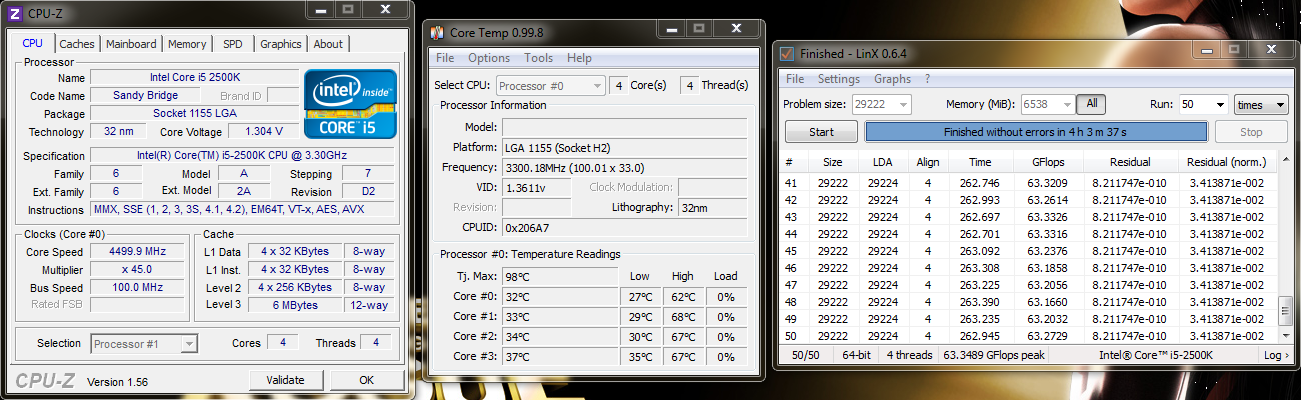Select the CPU tab in CPU-Z
The width and height of the screenshot is (1301, 400).
tap(33, 43)
